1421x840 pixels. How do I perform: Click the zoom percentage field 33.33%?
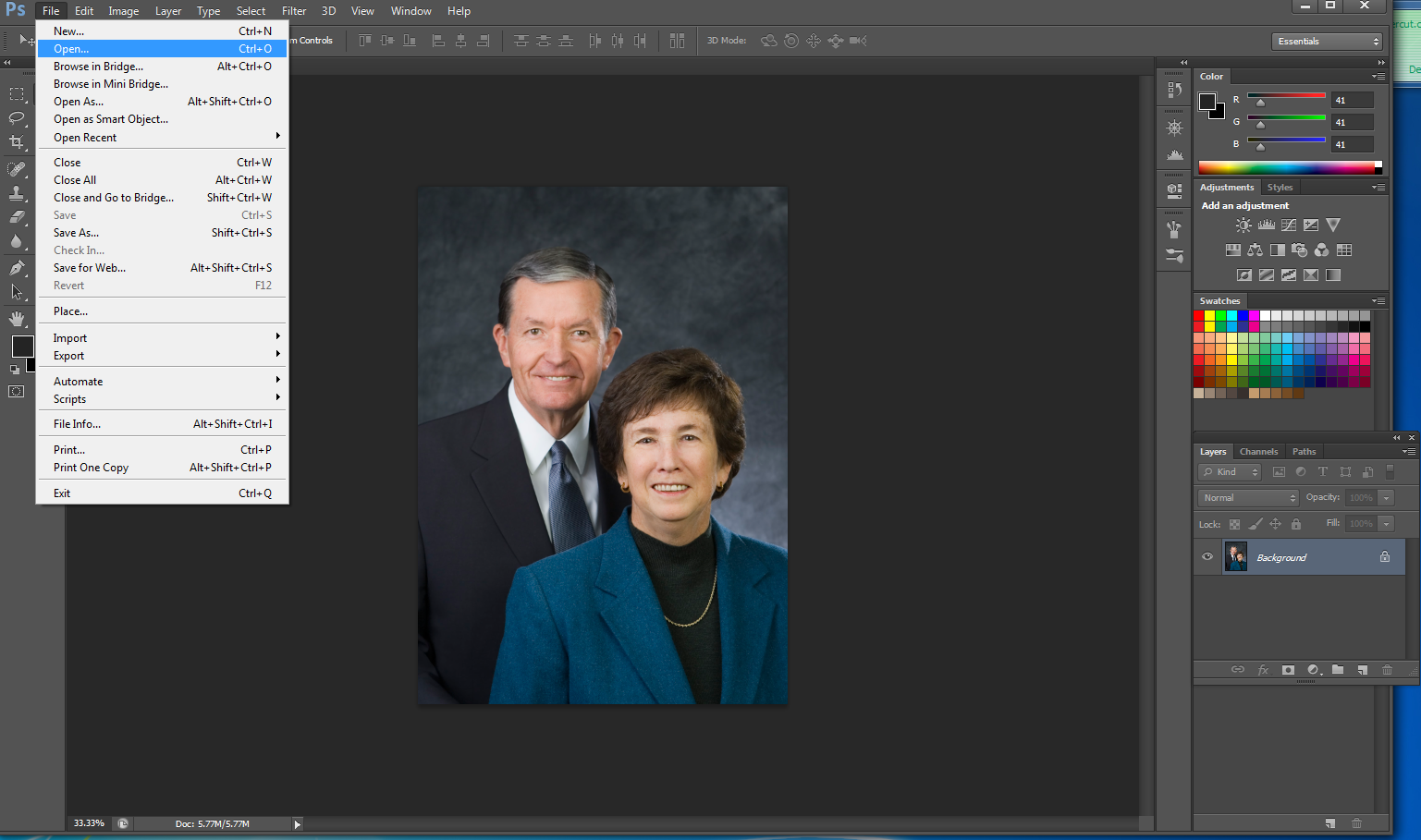90,823
